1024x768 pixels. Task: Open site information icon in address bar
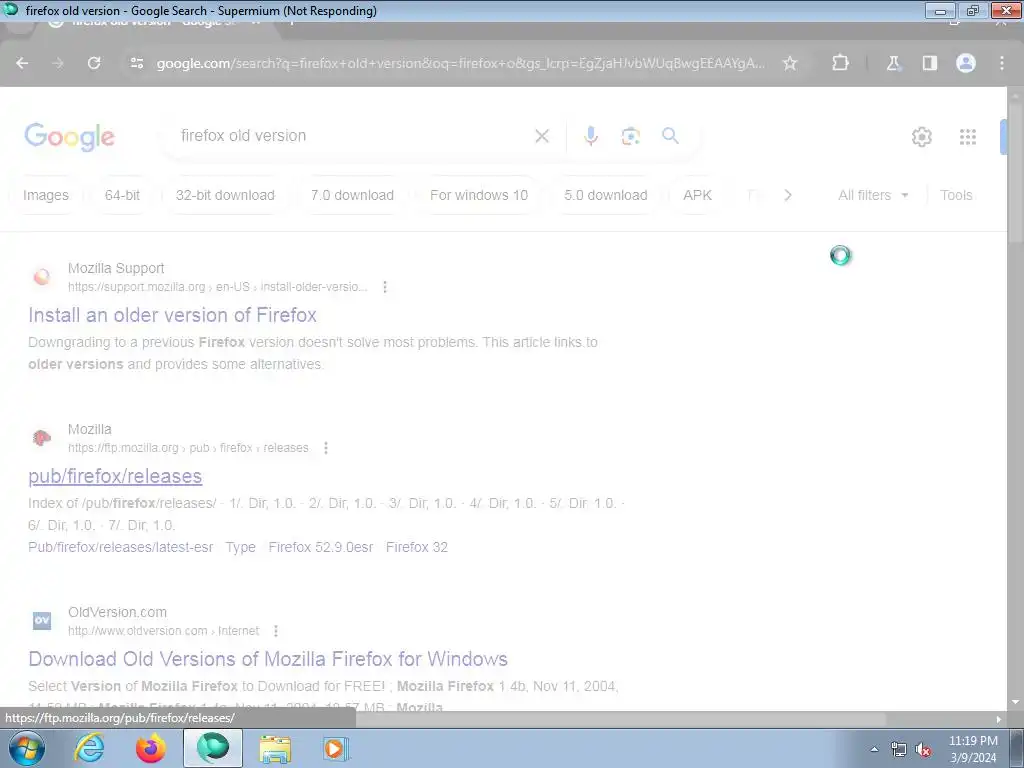coord(136,63)
